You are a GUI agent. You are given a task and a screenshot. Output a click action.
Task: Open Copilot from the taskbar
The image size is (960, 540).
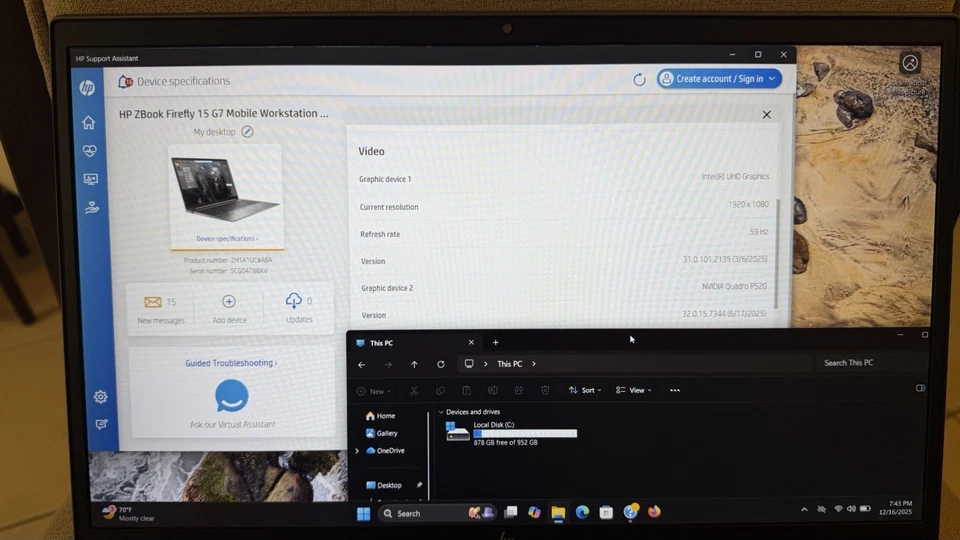pos(534,512)
